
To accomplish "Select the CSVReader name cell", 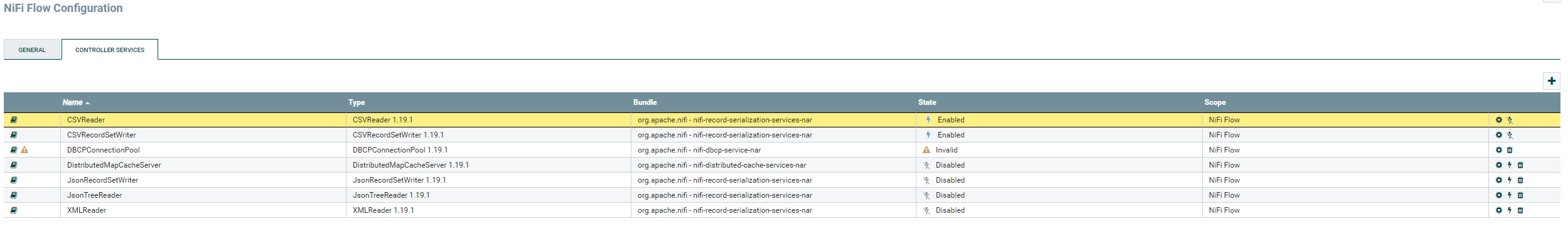I will point(203,120).
